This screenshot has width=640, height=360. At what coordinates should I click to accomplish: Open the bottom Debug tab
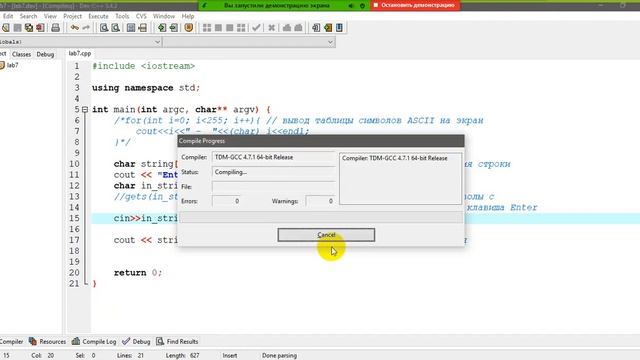click(x=136, y=341)
